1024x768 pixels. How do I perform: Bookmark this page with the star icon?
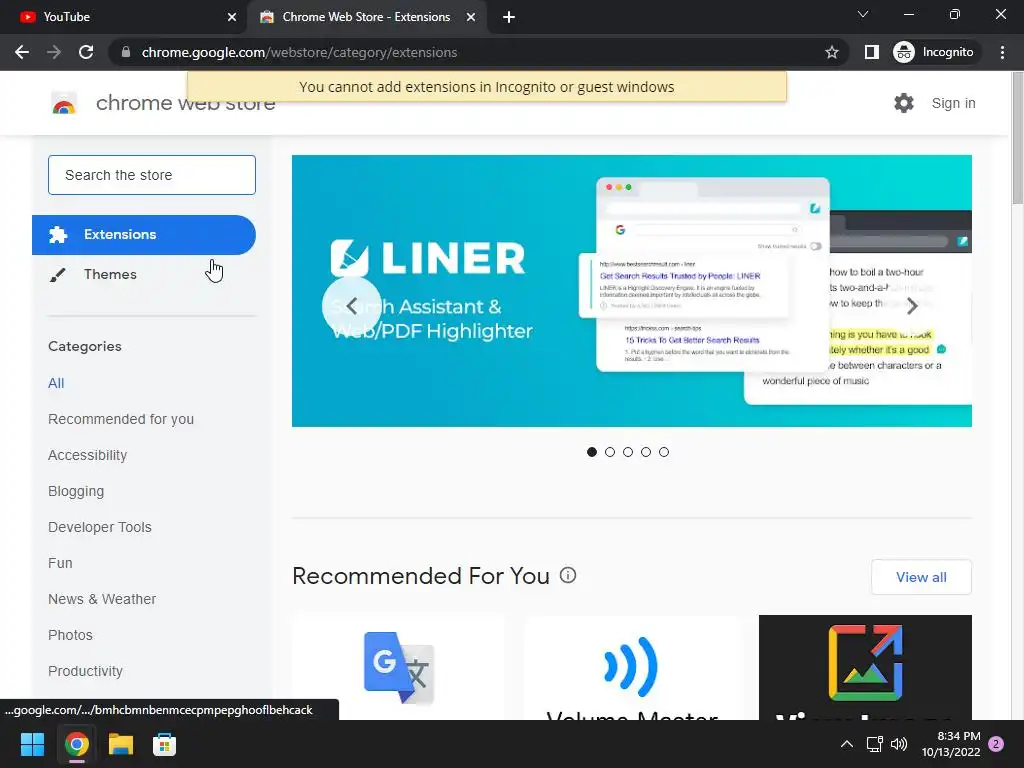[x=831, y=52]
